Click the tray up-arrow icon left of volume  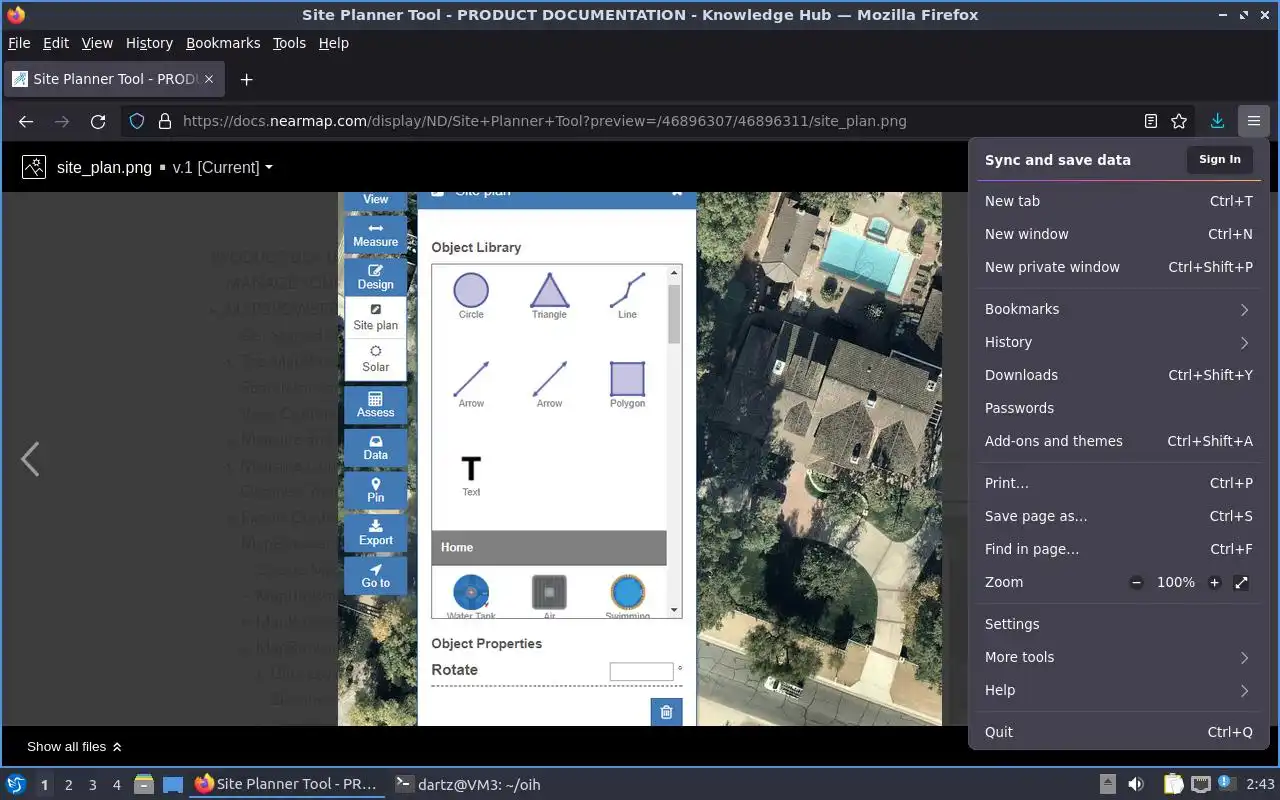pos(1108,785)
